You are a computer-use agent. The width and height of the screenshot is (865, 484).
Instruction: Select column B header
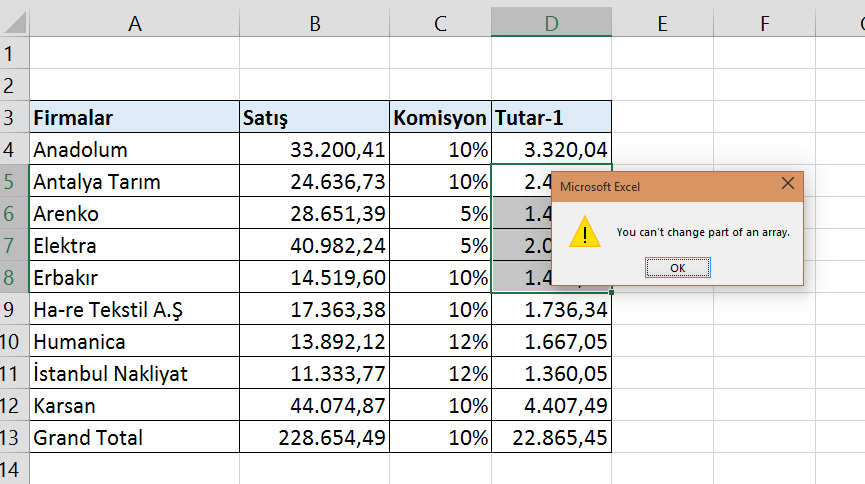(x=314, y=23)
